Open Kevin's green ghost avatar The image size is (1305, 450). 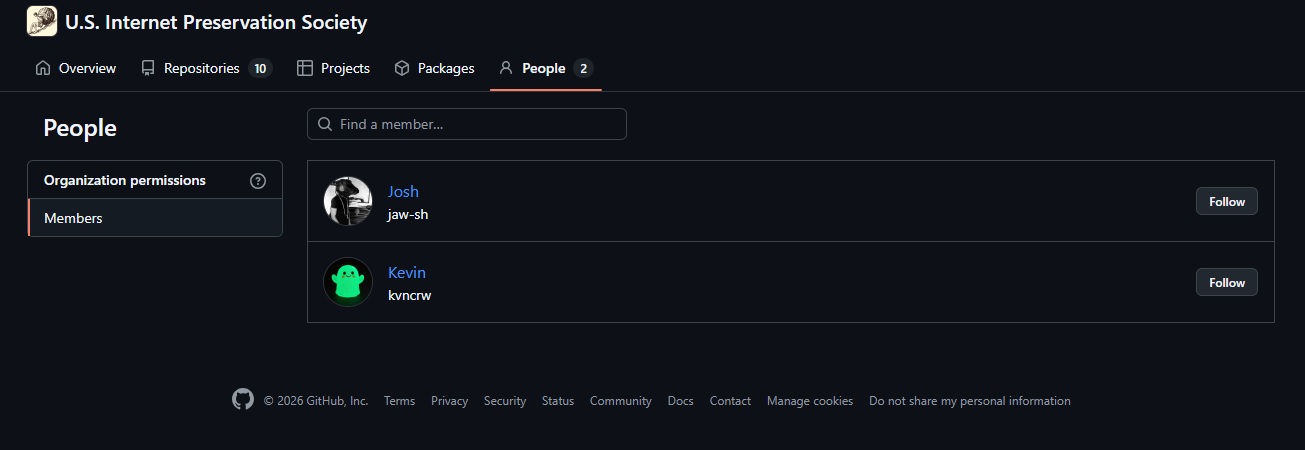click(x=348, y=282)
